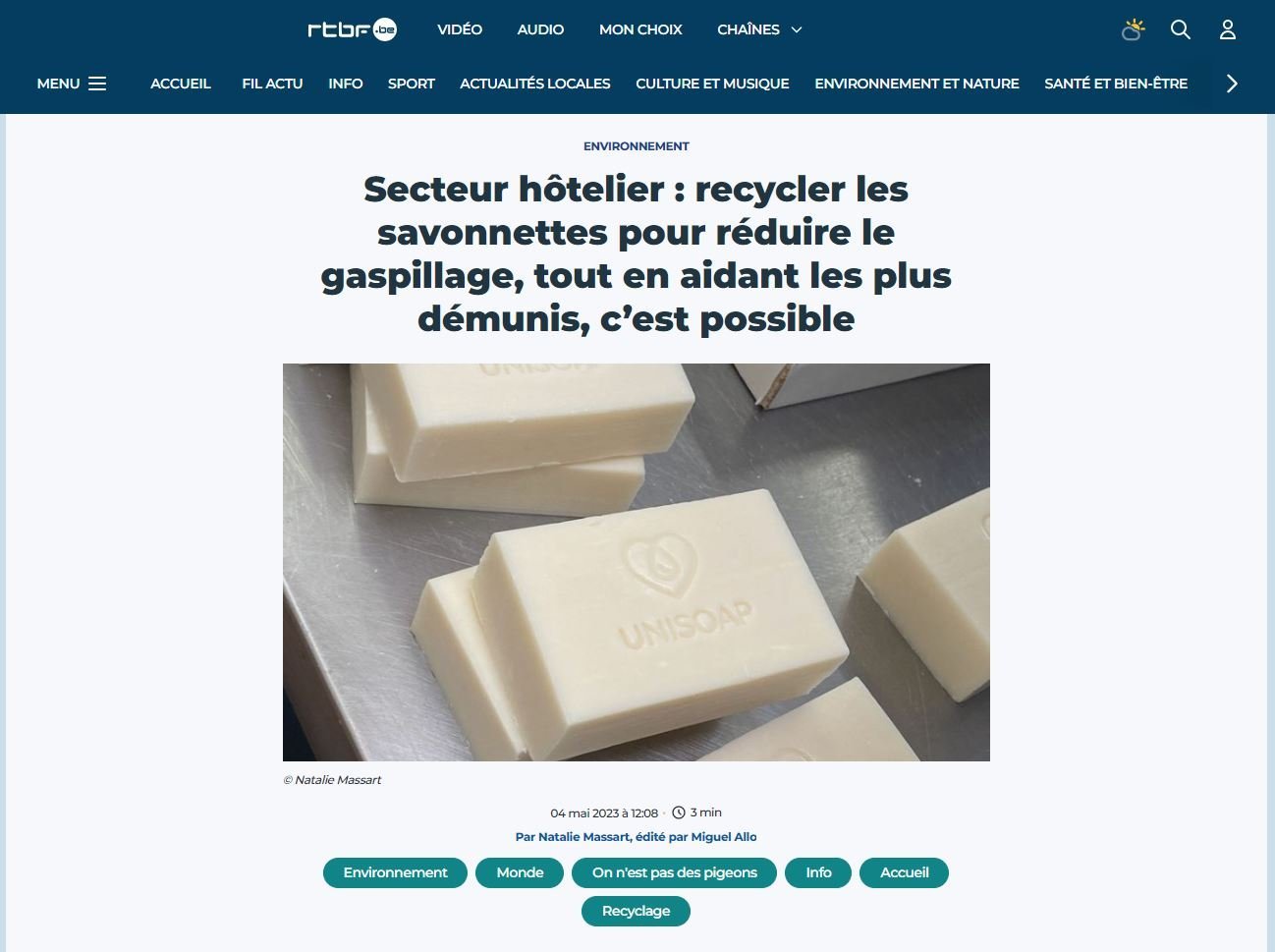Expand the Chaînes dropdown

tap(759, 29)
